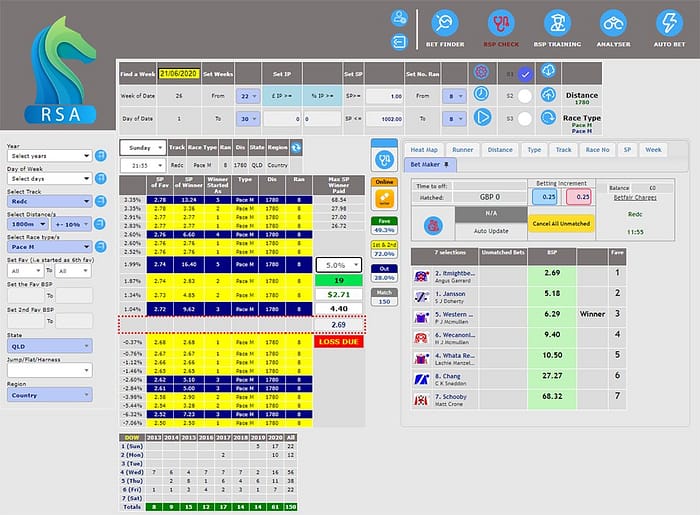Open the Bet Finder tool
700x515 pixels.
pos(446,24)
